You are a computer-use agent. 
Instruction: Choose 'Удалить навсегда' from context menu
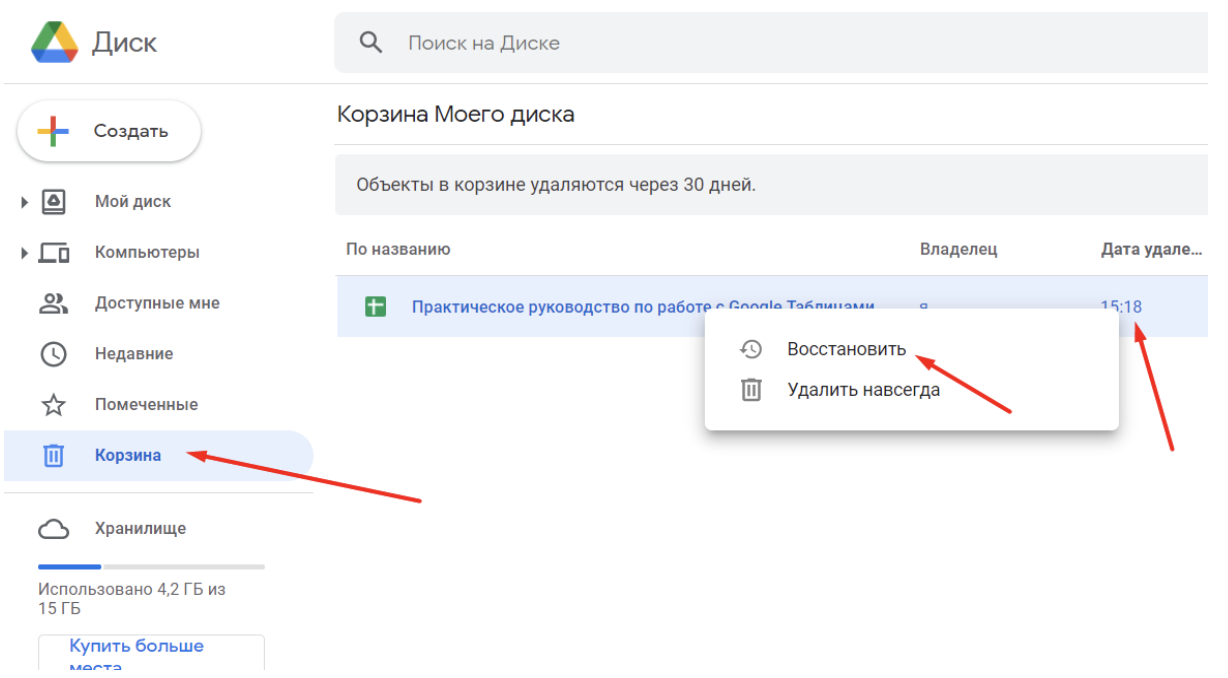click(864, 390)
